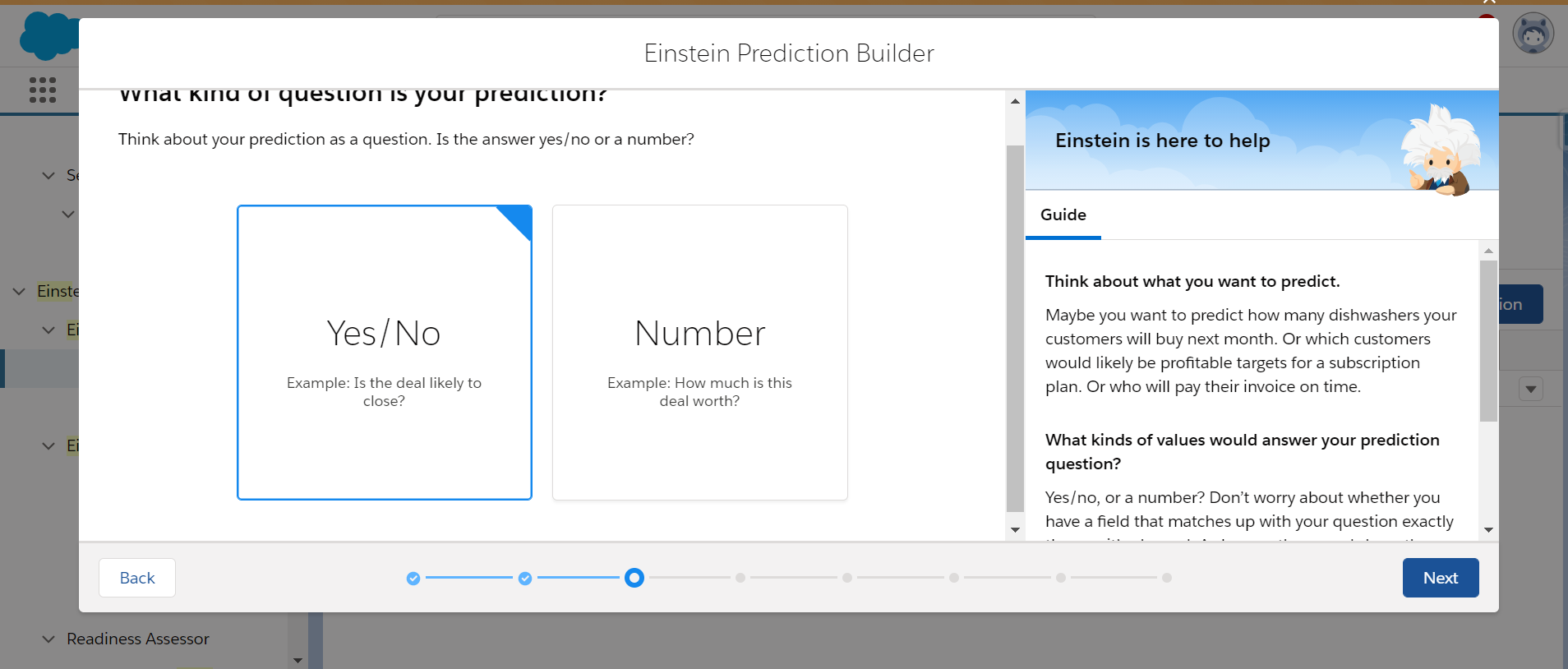Screen dimensions: 1568x669
Task: Open the Astro user profile avatar
Action: coord(1533,35)
